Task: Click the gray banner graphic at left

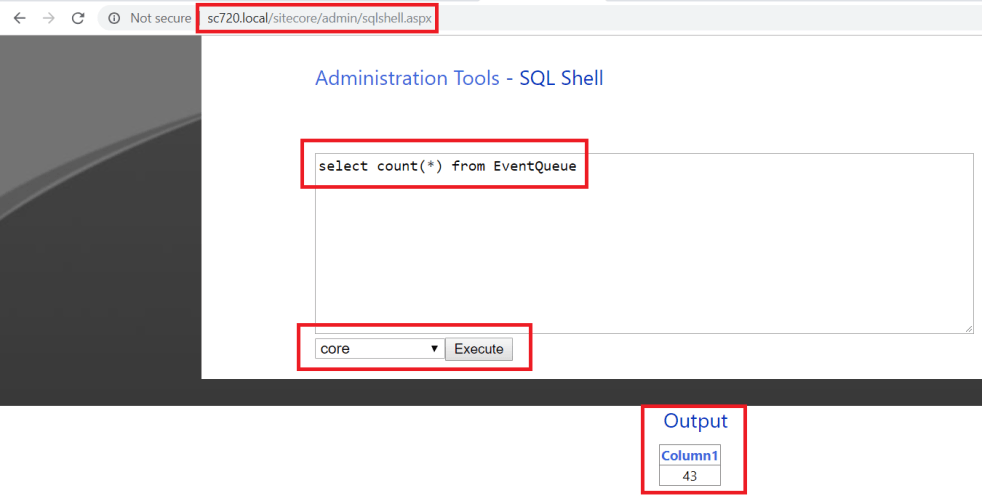Action: click(x=100, y=200)
